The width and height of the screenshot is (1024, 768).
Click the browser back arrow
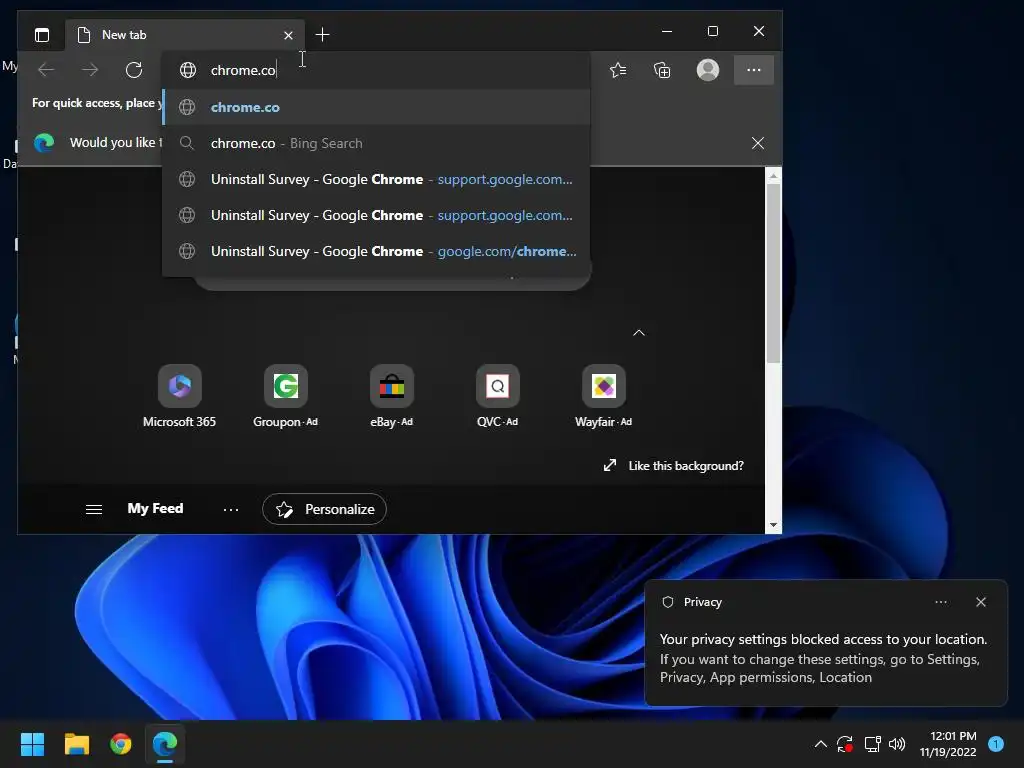(46, 70)
